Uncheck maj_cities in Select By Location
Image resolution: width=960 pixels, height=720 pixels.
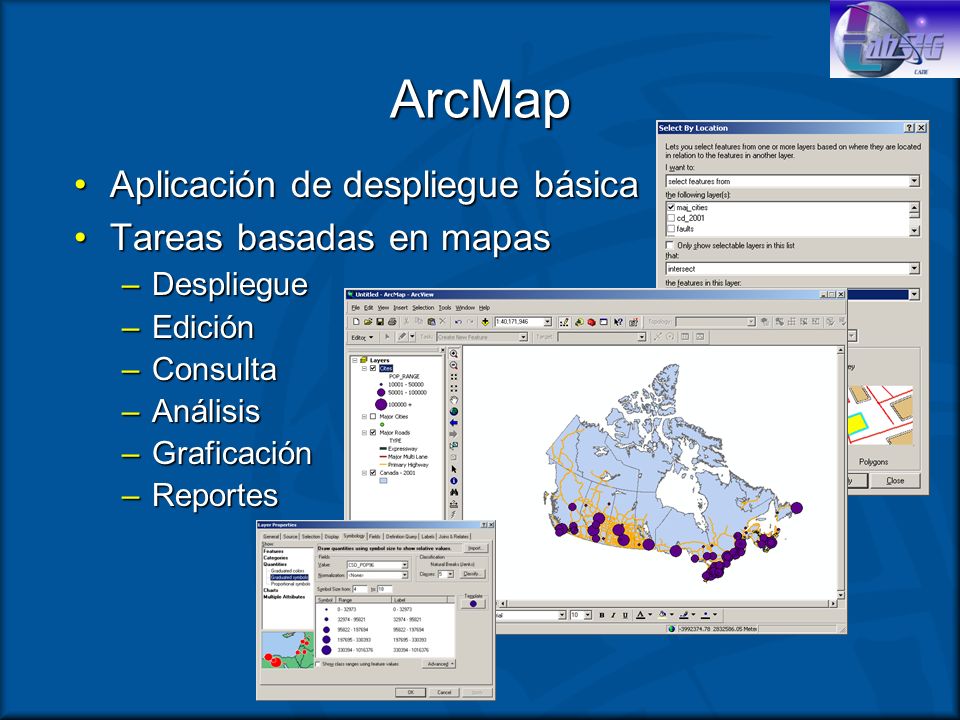pyautogui.click(x=671, y=208)
